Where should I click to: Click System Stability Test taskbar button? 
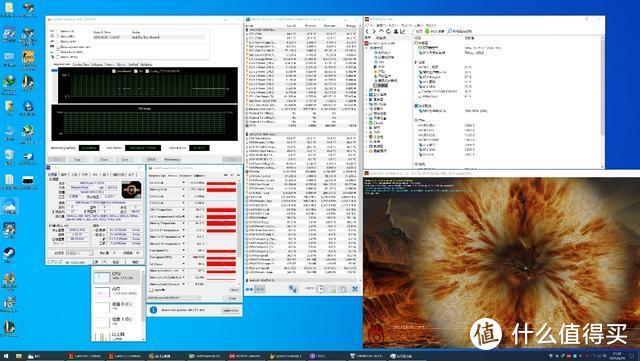[x=286, y=356]
